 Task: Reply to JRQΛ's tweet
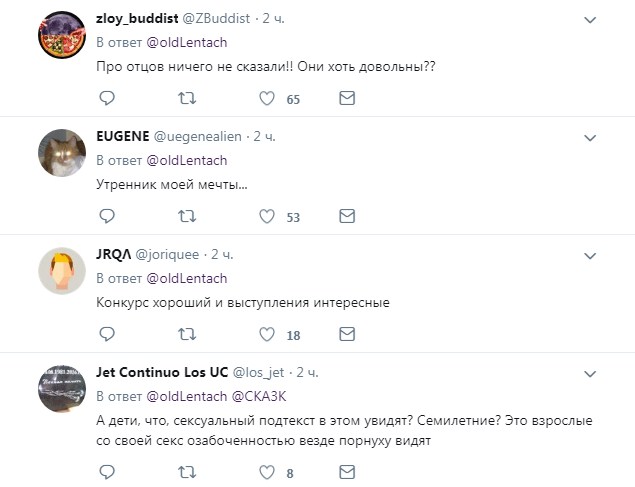[107, 335]
